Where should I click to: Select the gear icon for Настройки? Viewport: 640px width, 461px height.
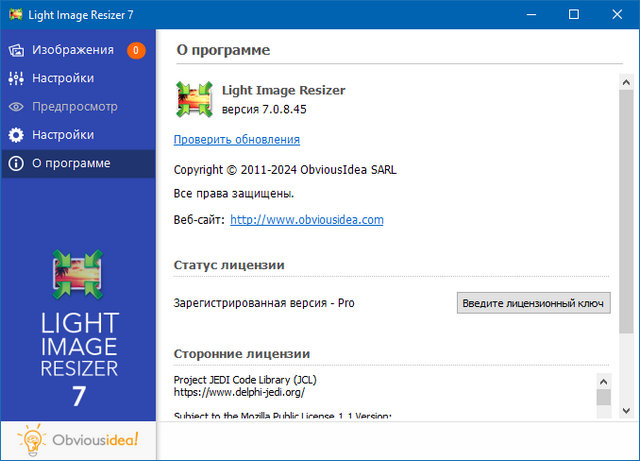(x=16, y=134)
